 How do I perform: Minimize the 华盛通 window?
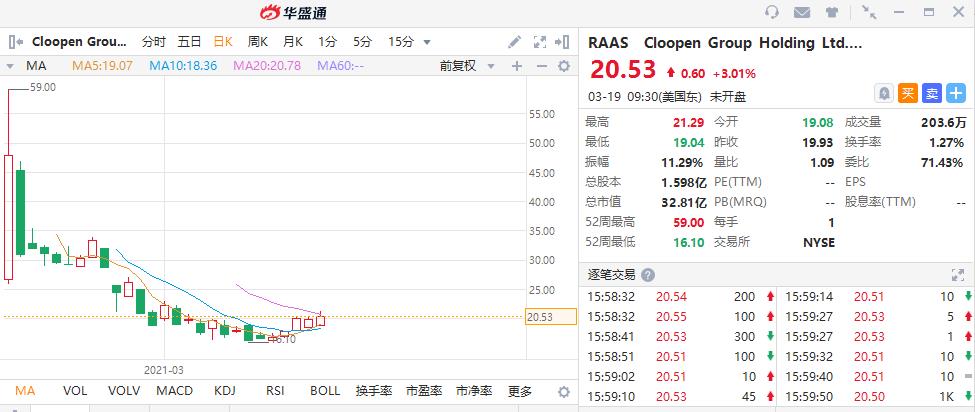coord(899,12)
